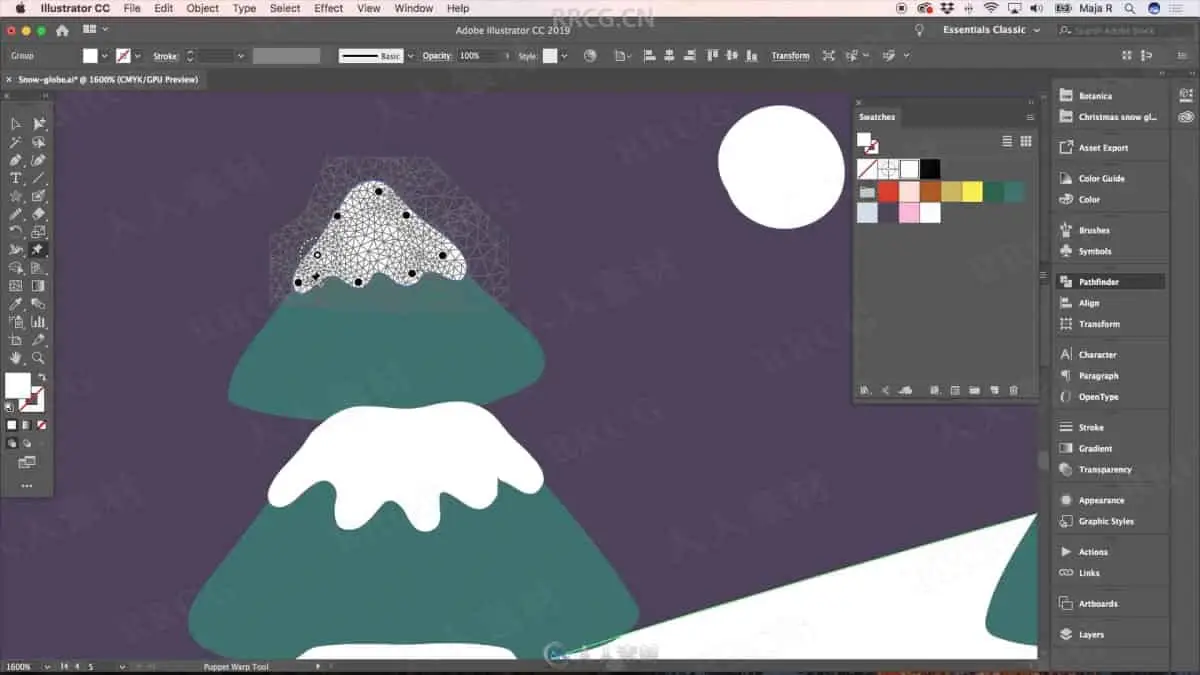
Task: Set None fill mode button
Action: [x=41, y=425]
